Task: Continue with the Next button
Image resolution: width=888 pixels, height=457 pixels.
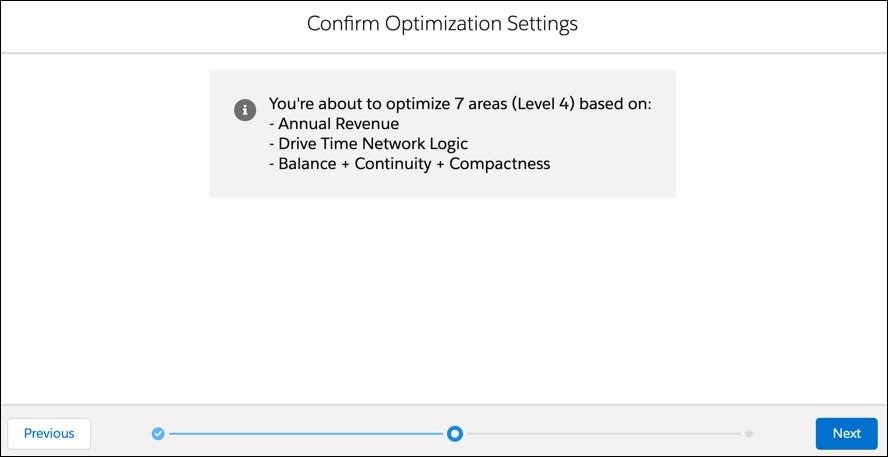Action: 847,433
